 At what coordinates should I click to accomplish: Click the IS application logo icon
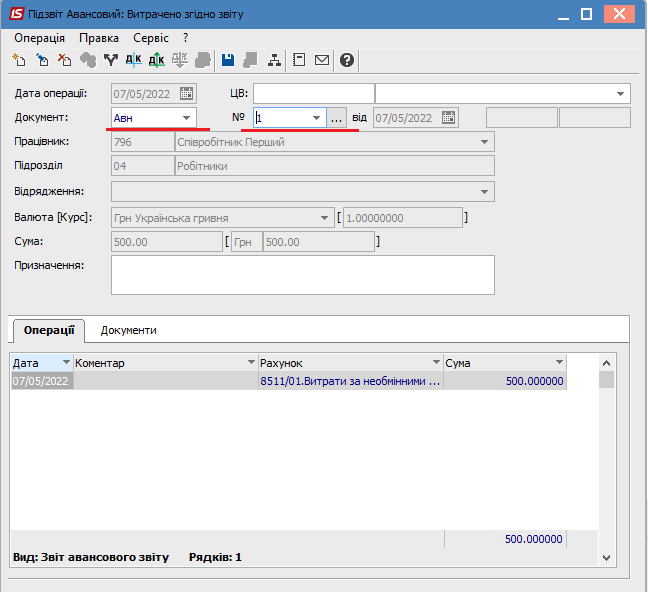click(x=17, y=14)
